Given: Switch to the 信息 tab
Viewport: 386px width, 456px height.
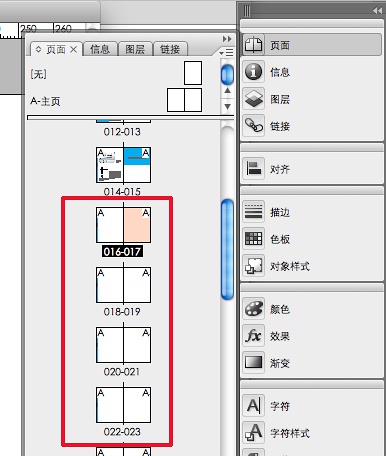Looking at the screenshot, I should click(100, 49).
